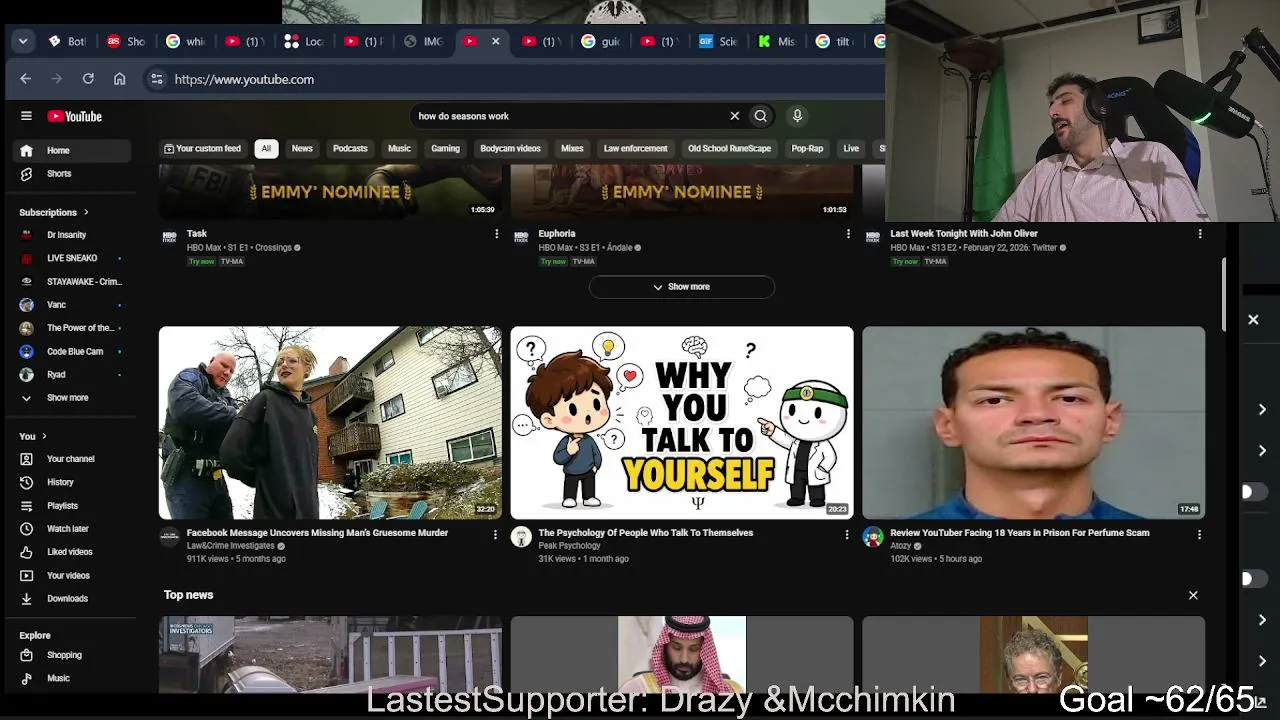Click the YouTube logo
The image size is (1280, 720).
75,116
